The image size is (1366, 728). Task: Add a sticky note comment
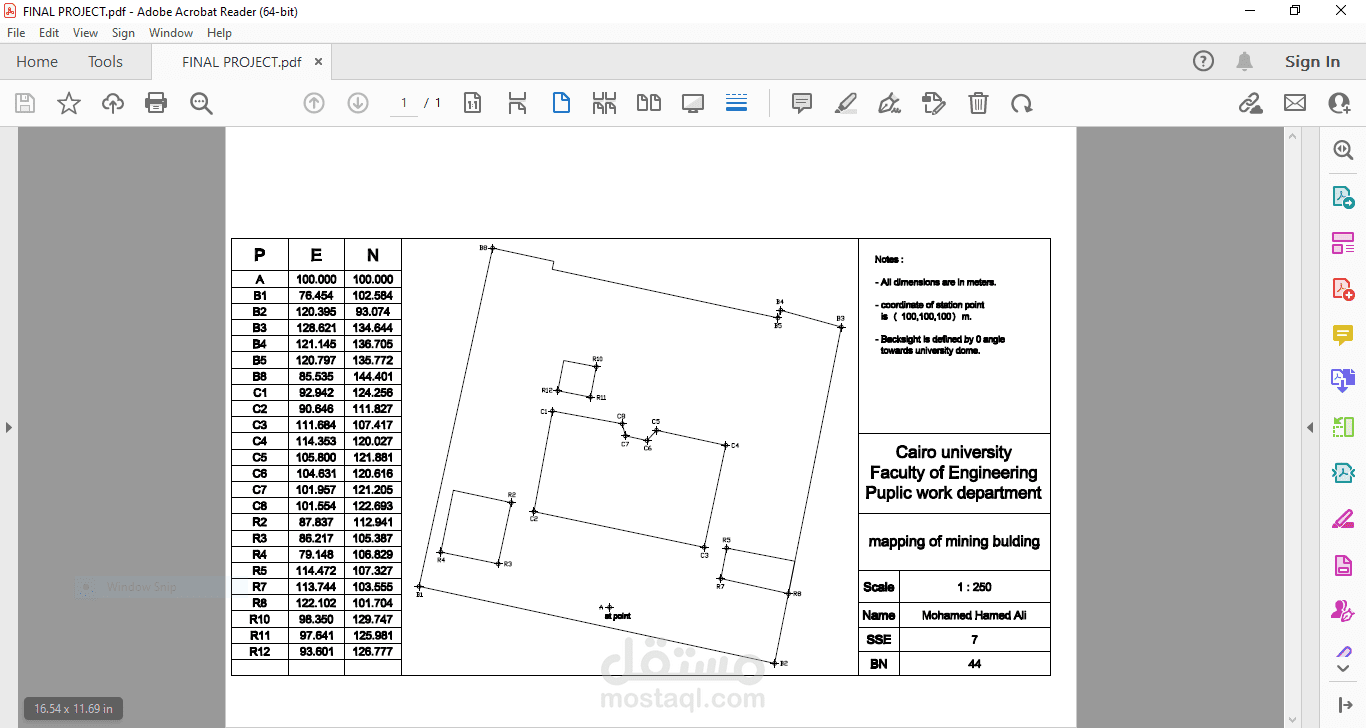coord(802,103)
